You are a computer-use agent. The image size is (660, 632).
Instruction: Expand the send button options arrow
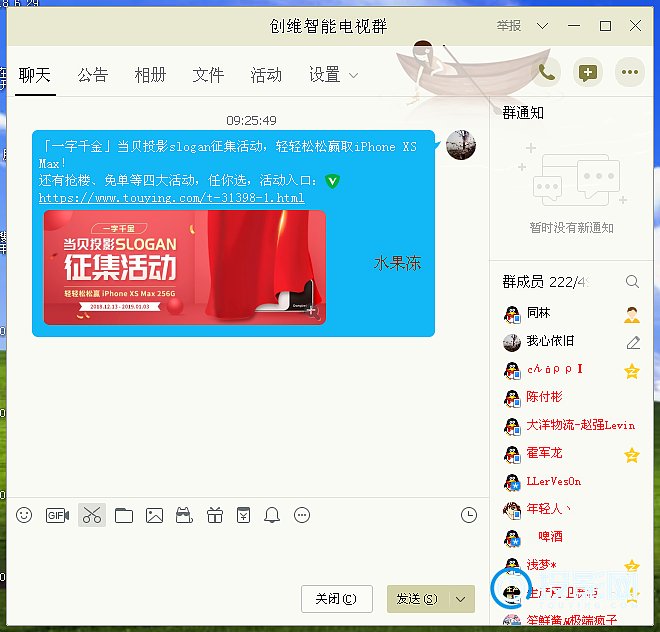pyautogui.click(x=461, y=599)
